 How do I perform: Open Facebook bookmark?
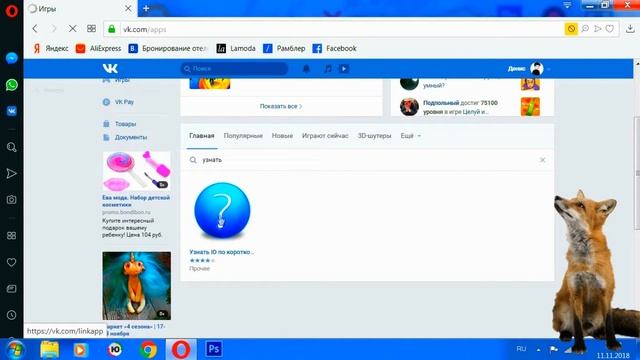tap(334, 48)
